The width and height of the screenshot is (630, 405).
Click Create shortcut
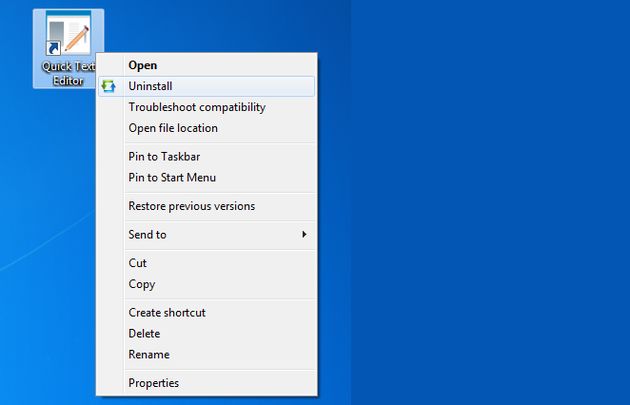206,313
